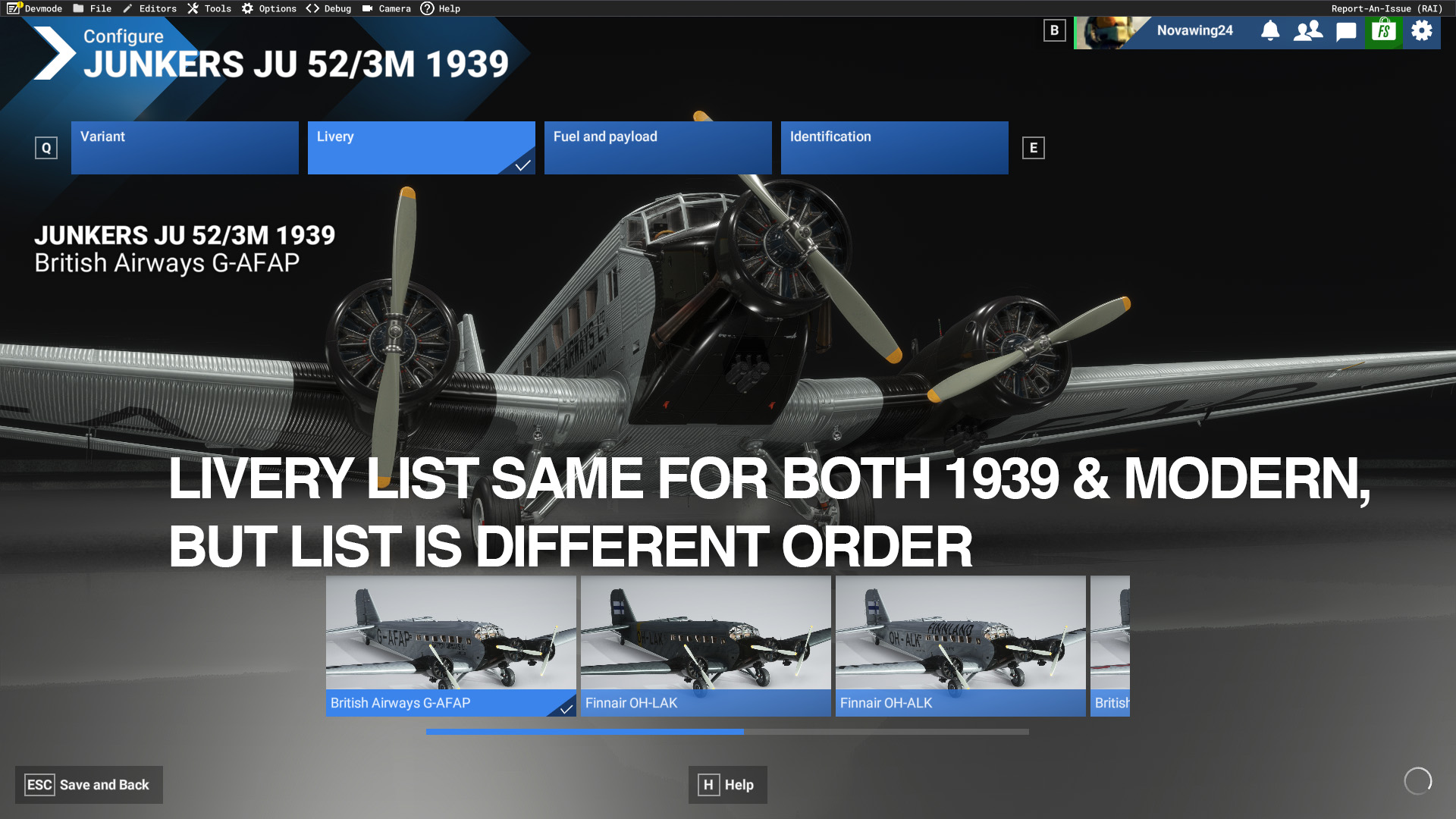Open the settings gear icon
This screenshot has width=1456, height=819.
pyautogui.click(x=1422, y=31)
